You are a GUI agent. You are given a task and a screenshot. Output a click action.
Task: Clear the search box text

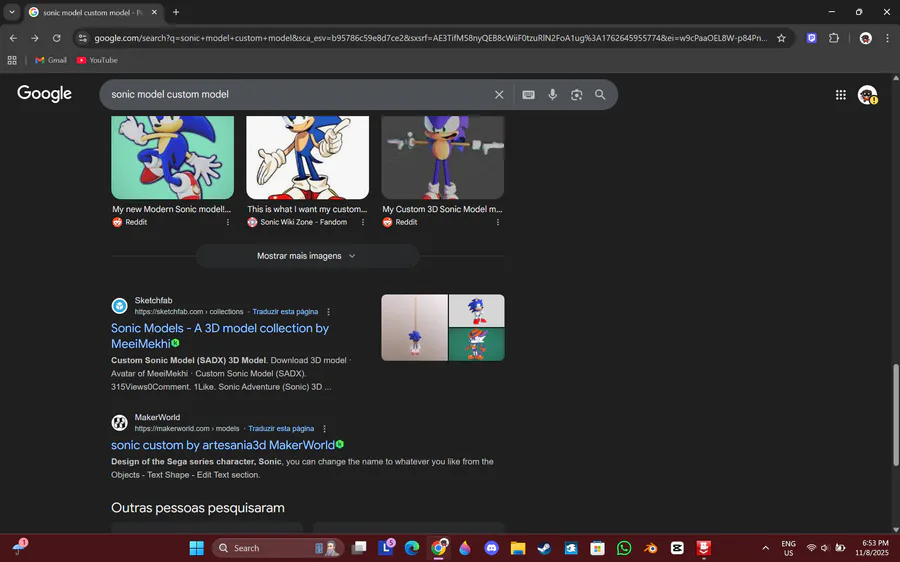click(499, 95)
